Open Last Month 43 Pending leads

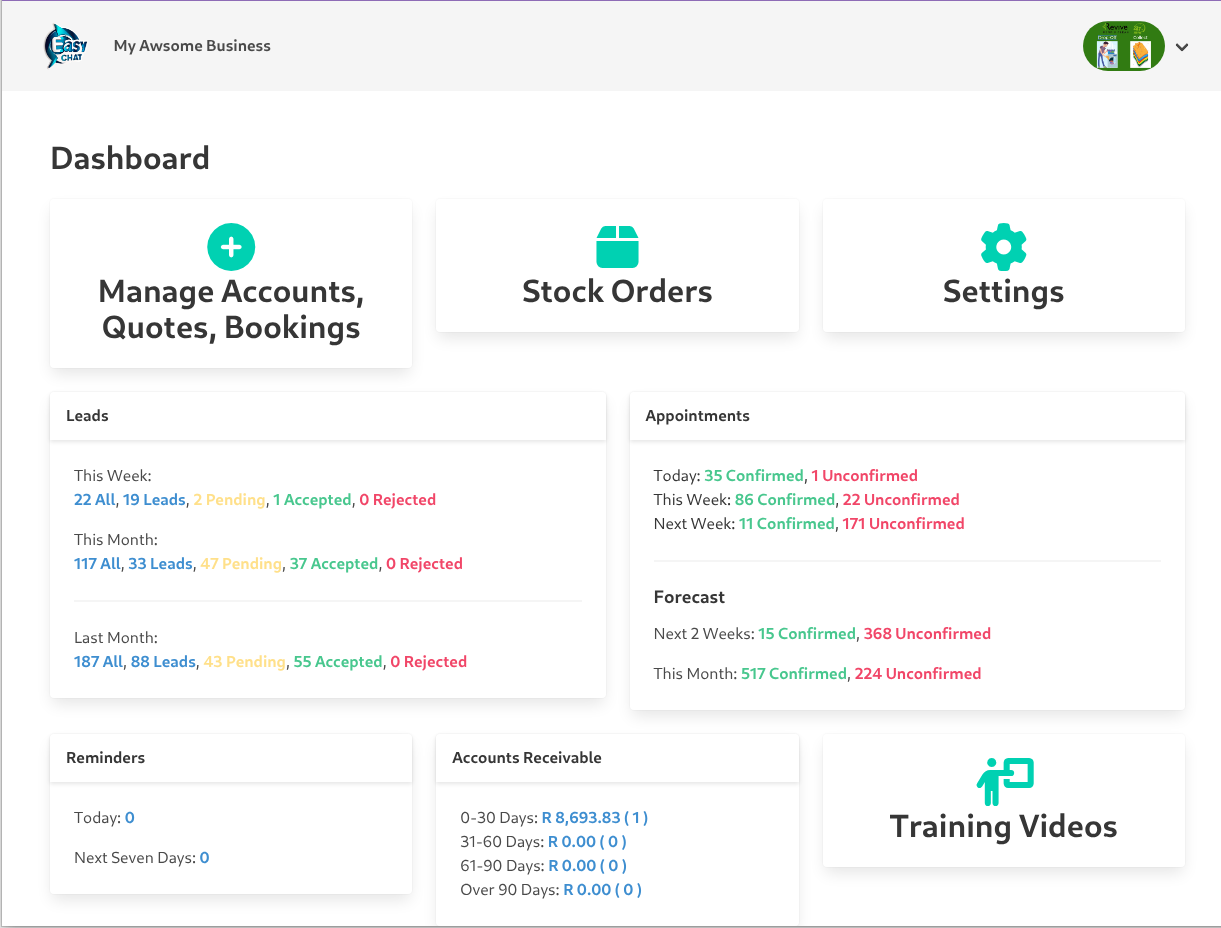pyautogui.click(x=245, y=662)
